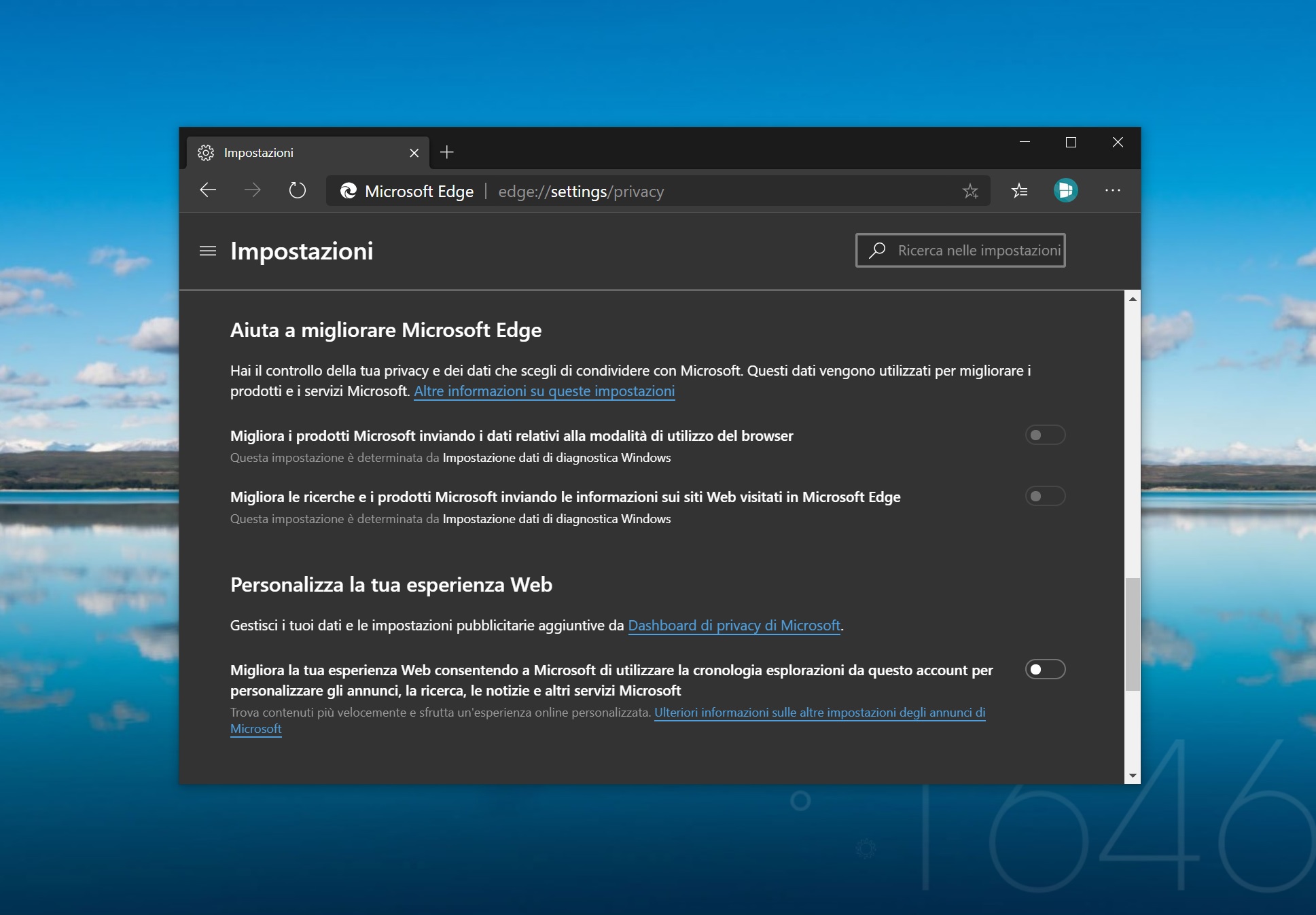Open the profile avatar menu
This screenshot has height=915, width=1316.
[1065, 190]
